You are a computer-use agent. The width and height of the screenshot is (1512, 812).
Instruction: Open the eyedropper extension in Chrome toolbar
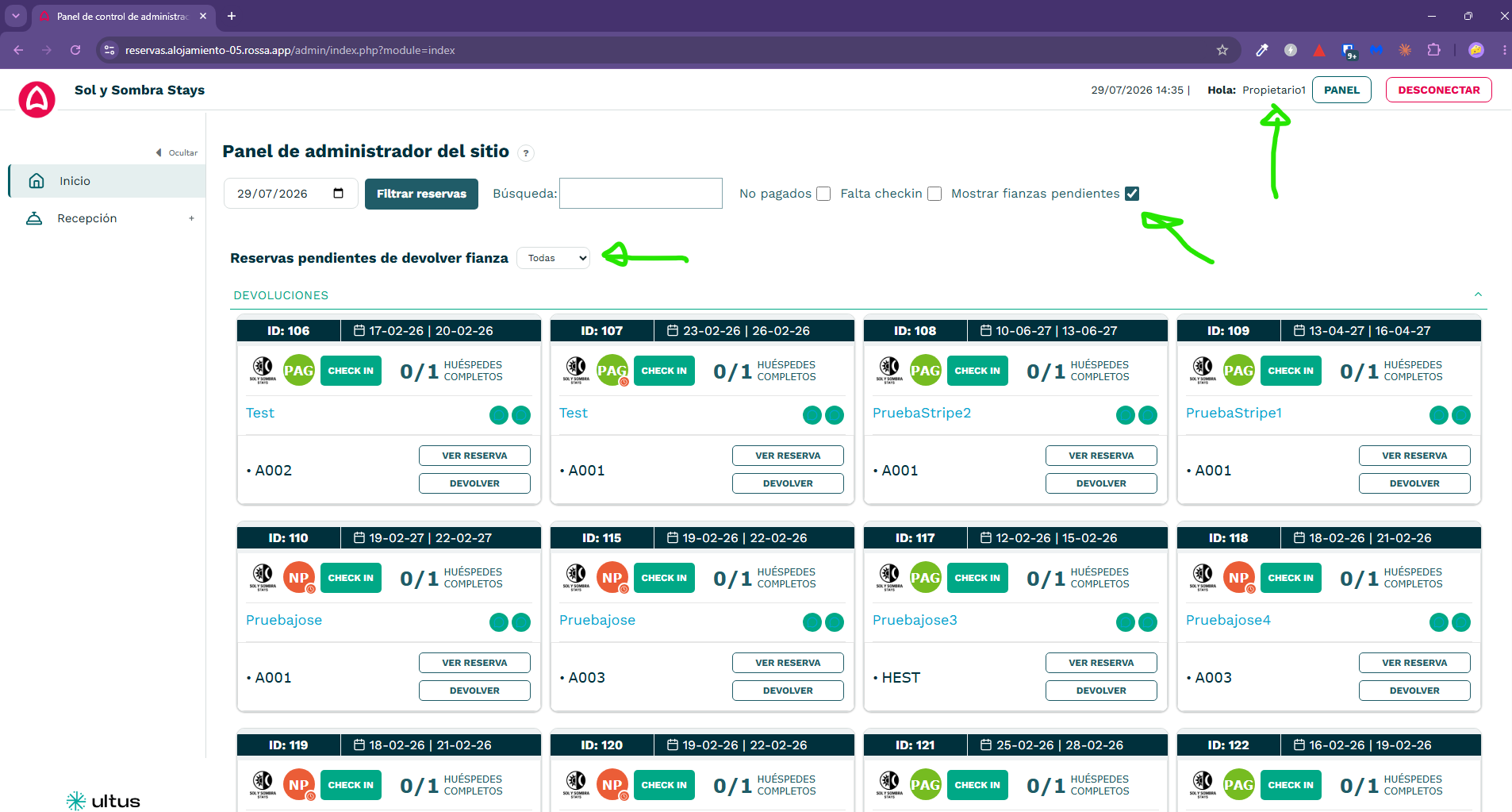click(1262, 50)
